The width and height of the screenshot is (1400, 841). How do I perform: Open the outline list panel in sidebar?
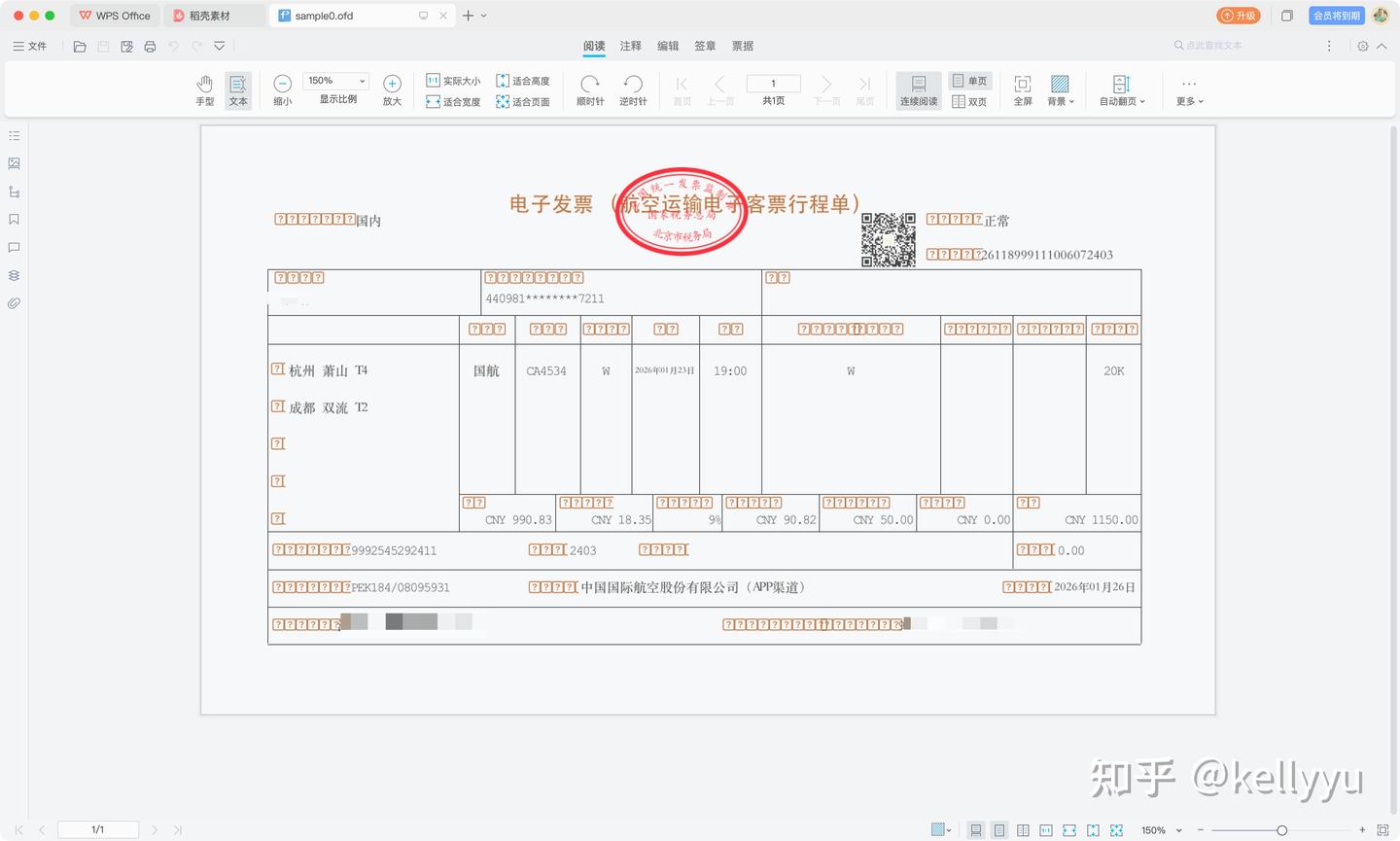pyautogui.click(x=14, y=135)
